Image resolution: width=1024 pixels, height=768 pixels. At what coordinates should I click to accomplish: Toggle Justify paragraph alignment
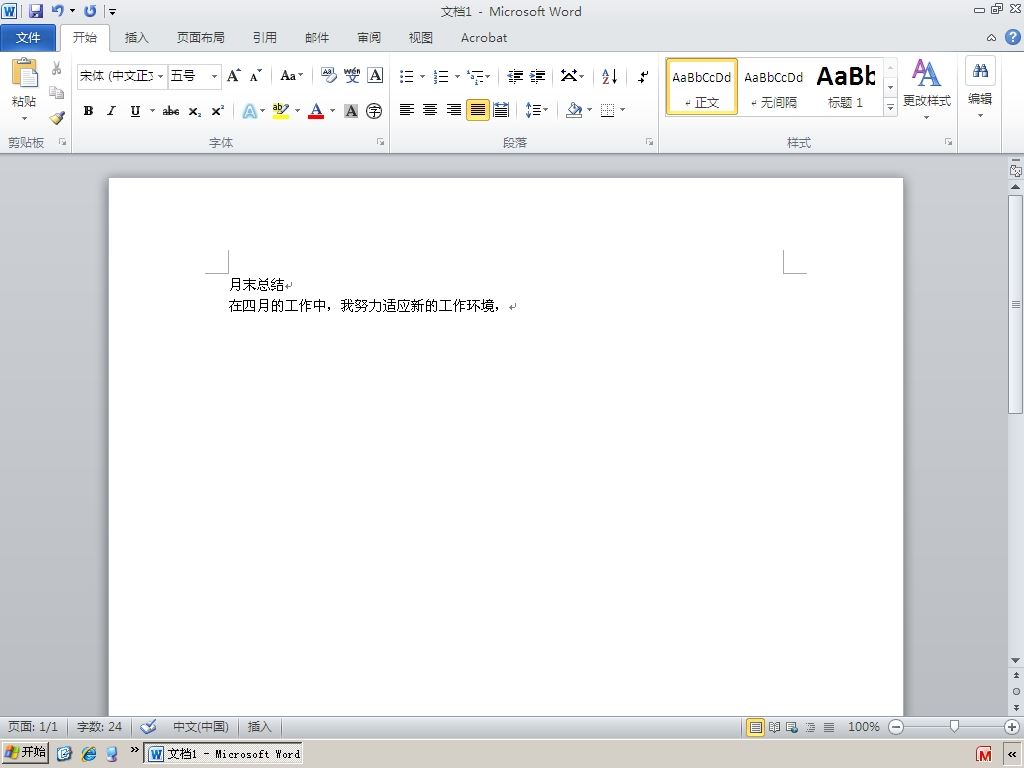pos(477,110)
